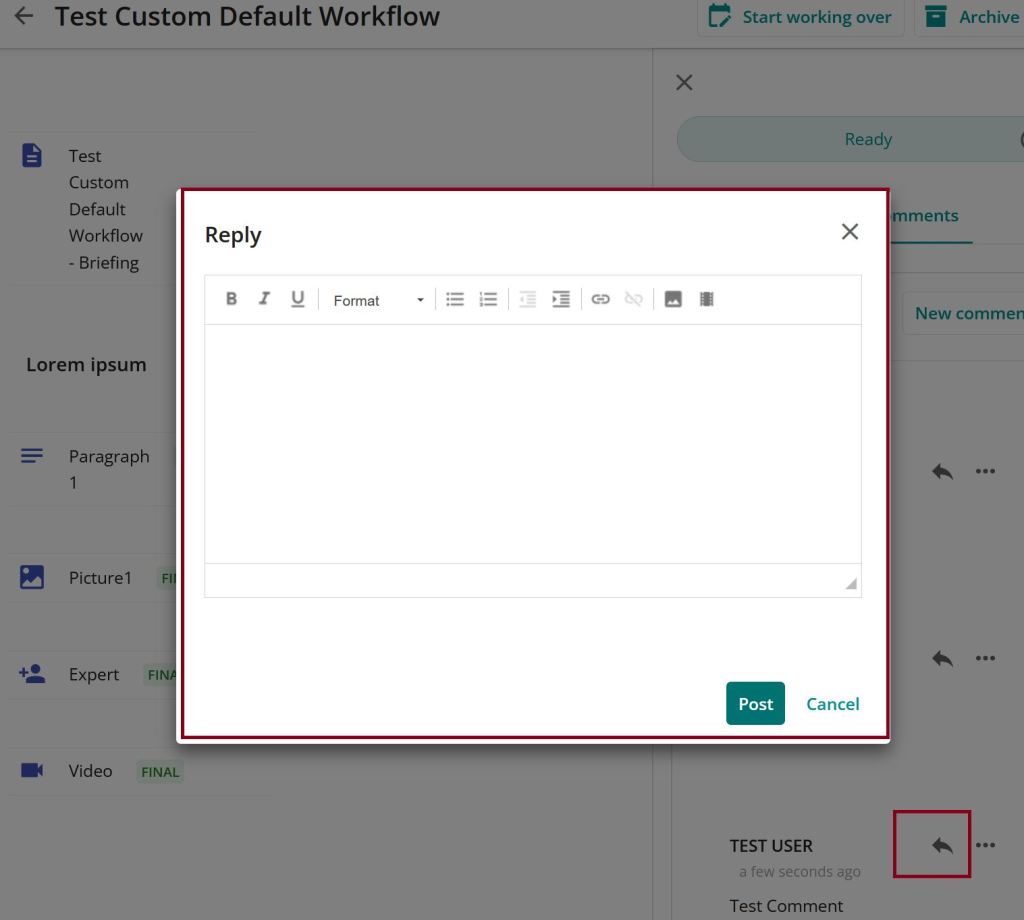This screenshot has height=920, width=1024.
Task: Insert a numbered list
Action: pos(488,299)
